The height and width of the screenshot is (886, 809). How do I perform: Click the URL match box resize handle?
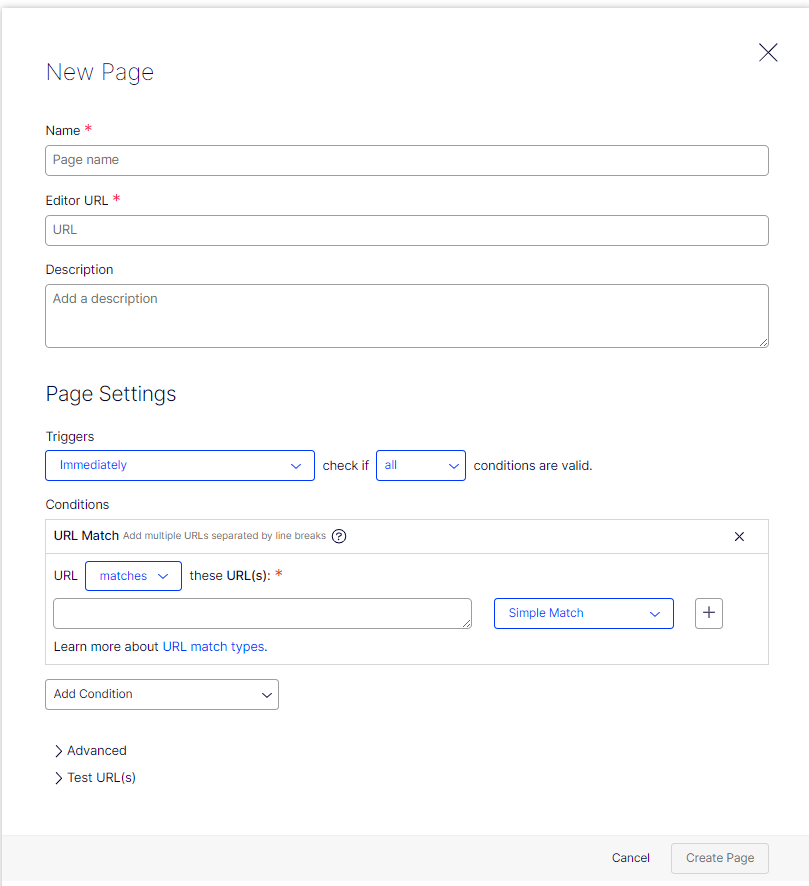click(466, 623)
